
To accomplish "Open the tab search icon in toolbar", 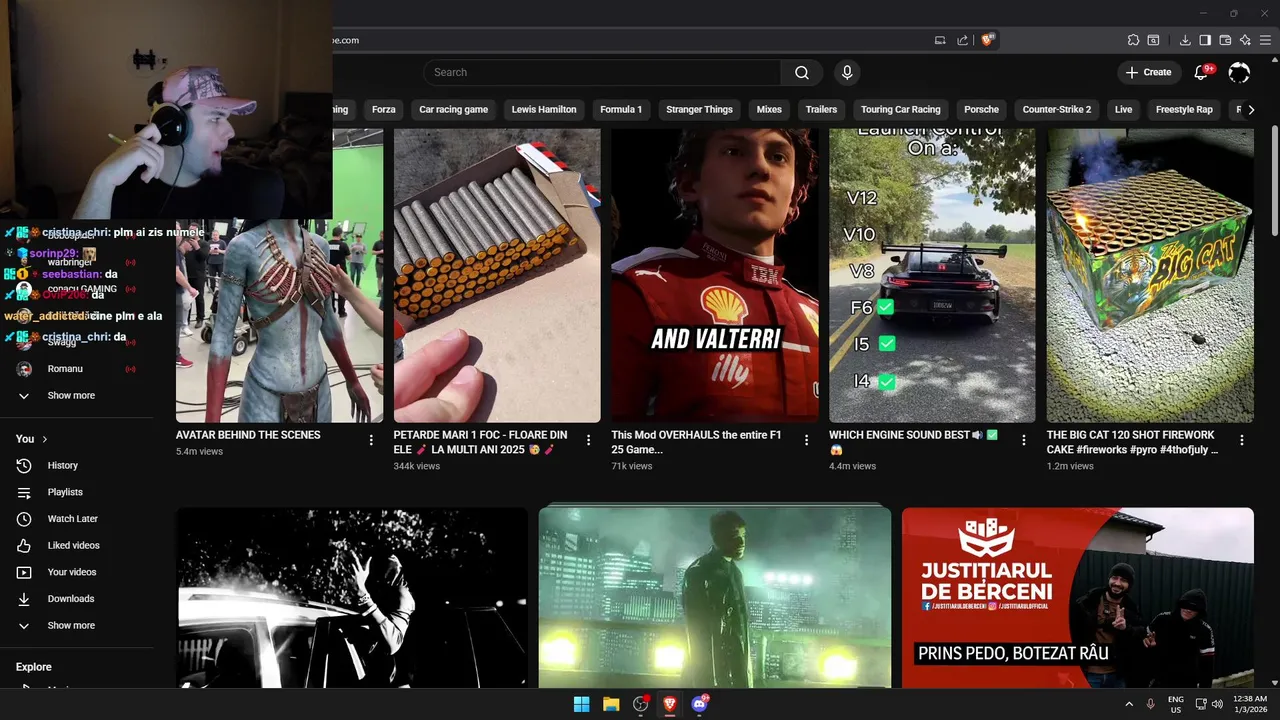I will click(1153, 40).
